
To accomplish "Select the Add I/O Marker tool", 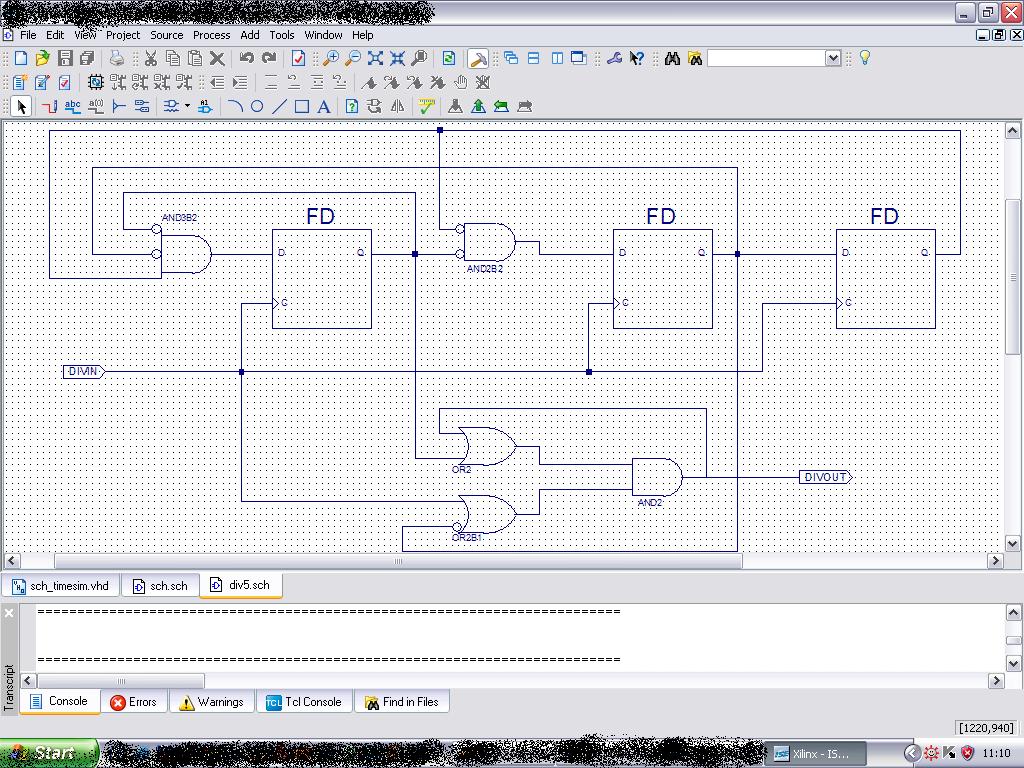I will click(x=142, y=106).
